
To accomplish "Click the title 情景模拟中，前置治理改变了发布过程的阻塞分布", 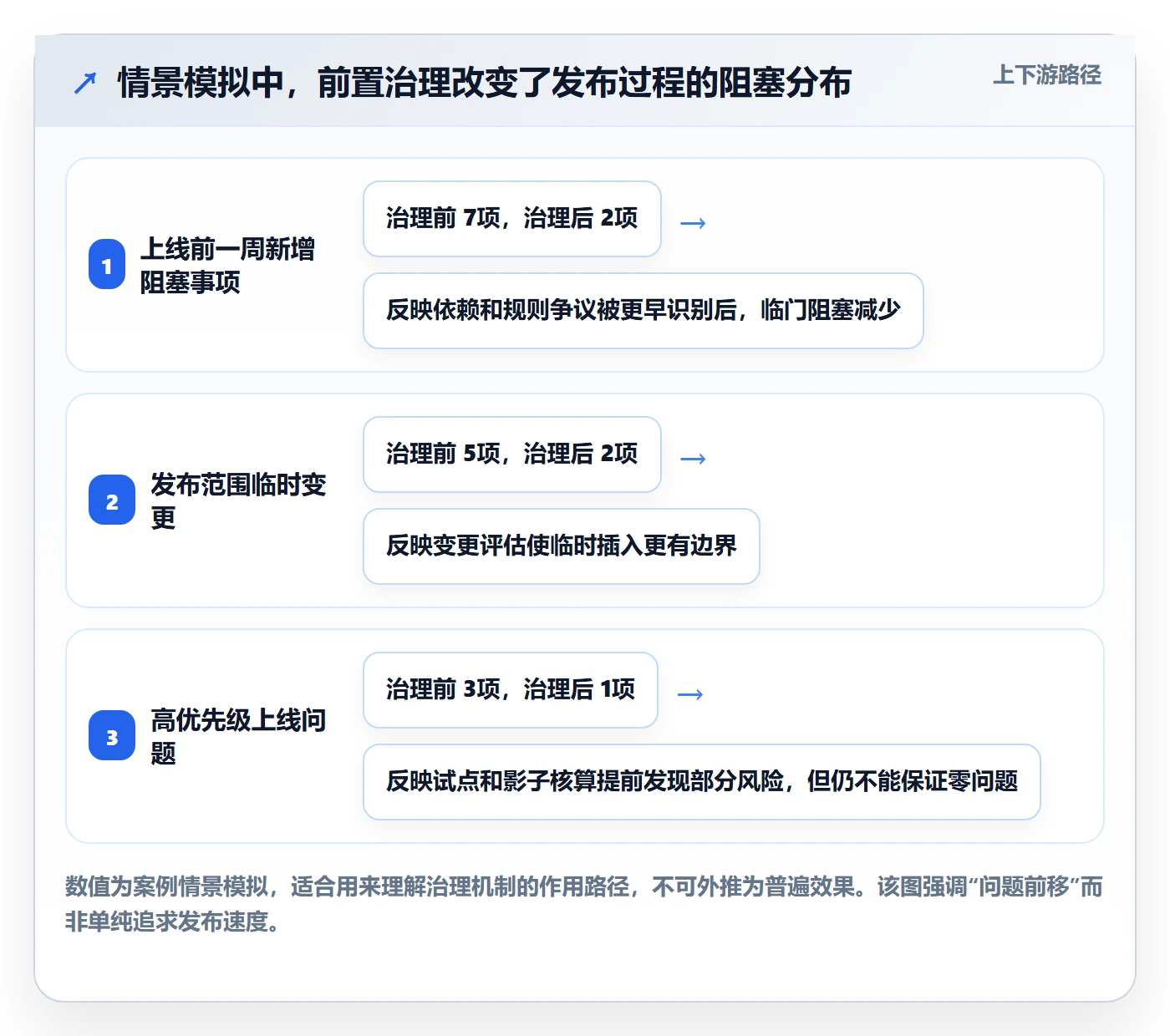I will [x=485, y=83].
